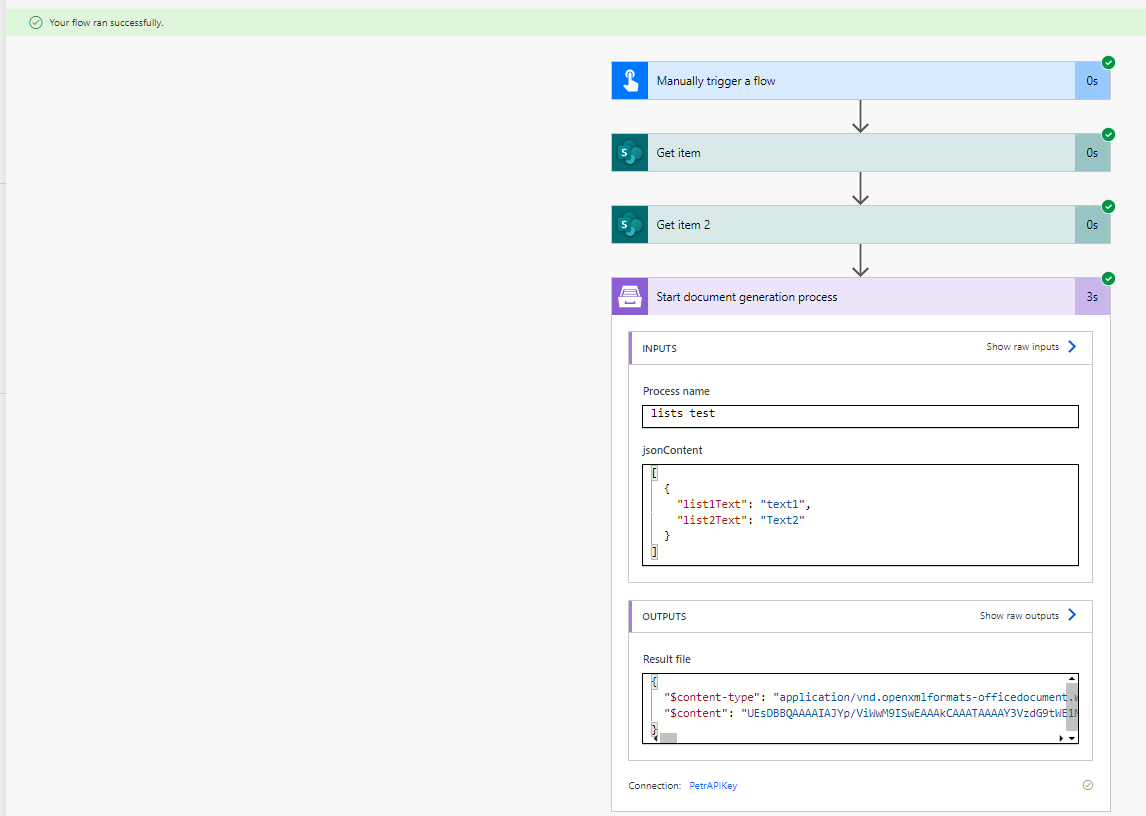
Task: Show raw outputs of the document step
Action: pos(1028,616)
